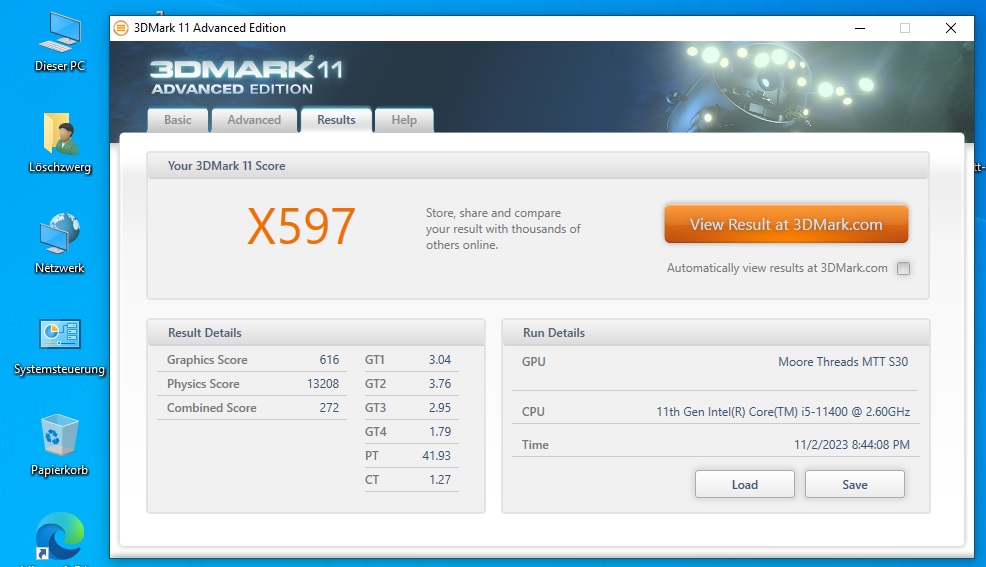The width and height of the screenshot is (986, 567).
Task: Open the Netzwerk desktop icon
Action: [60, 244]
